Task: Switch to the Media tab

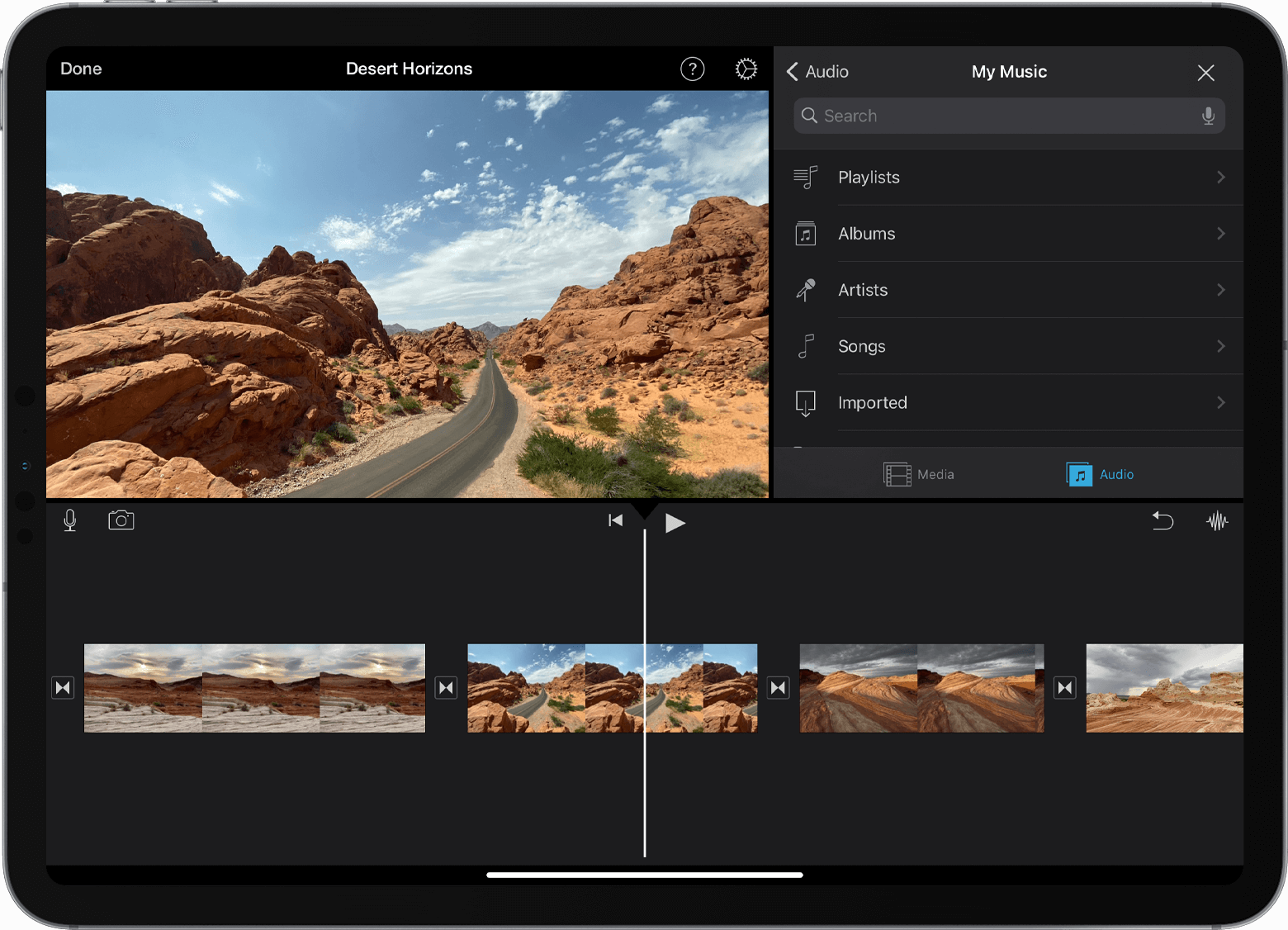Action: [x=919, y=474]
